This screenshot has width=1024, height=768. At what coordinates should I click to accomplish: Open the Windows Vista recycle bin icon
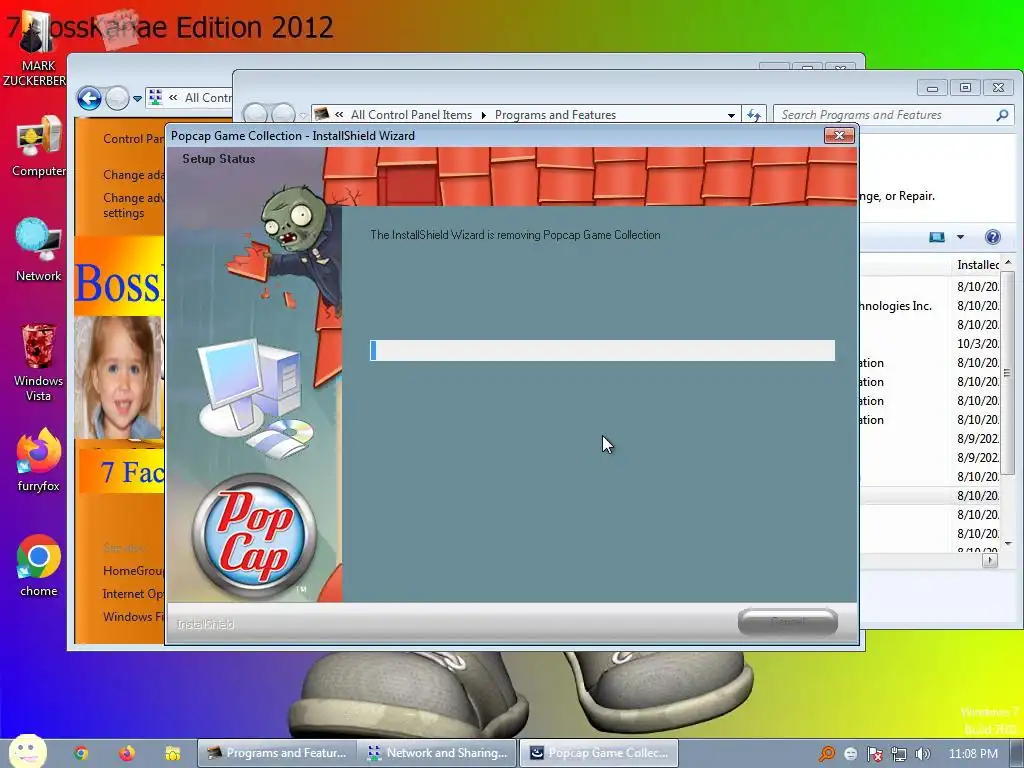[x=38, y=362]
